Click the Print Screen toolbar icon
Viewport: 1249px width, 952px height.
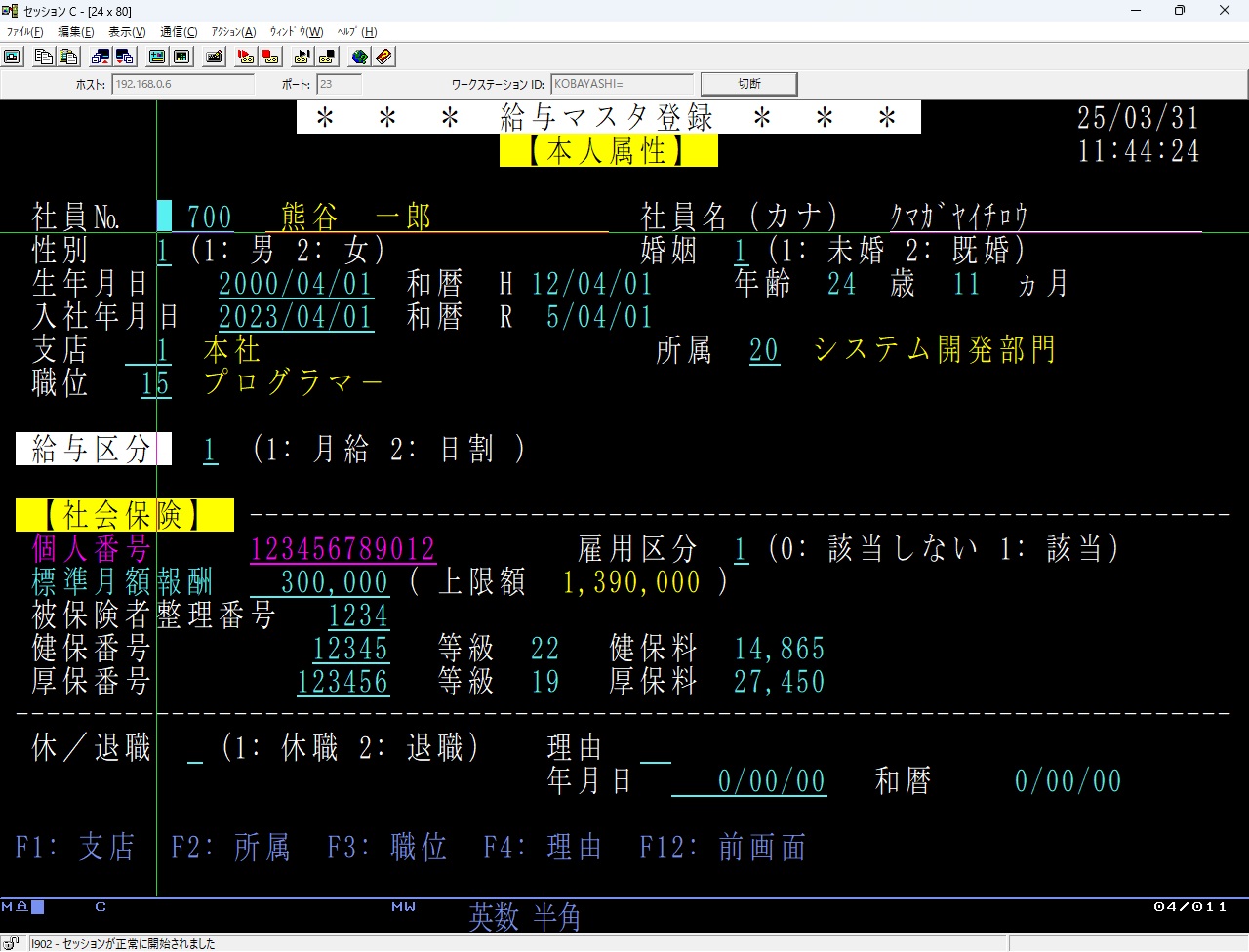(x=13, y=57)
